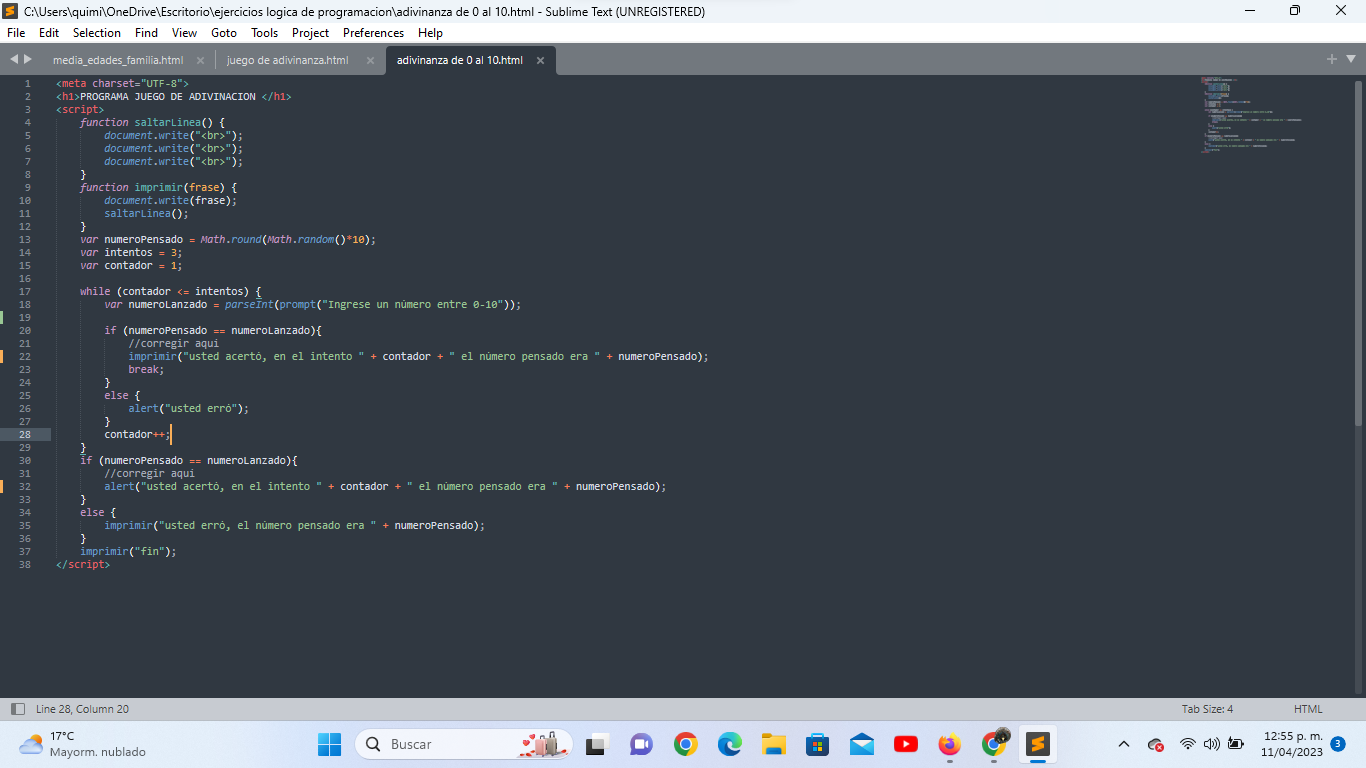Click imprimir("fin"); line
The height and width of the screenshot is (768, 1366).
tap(128, 551)
